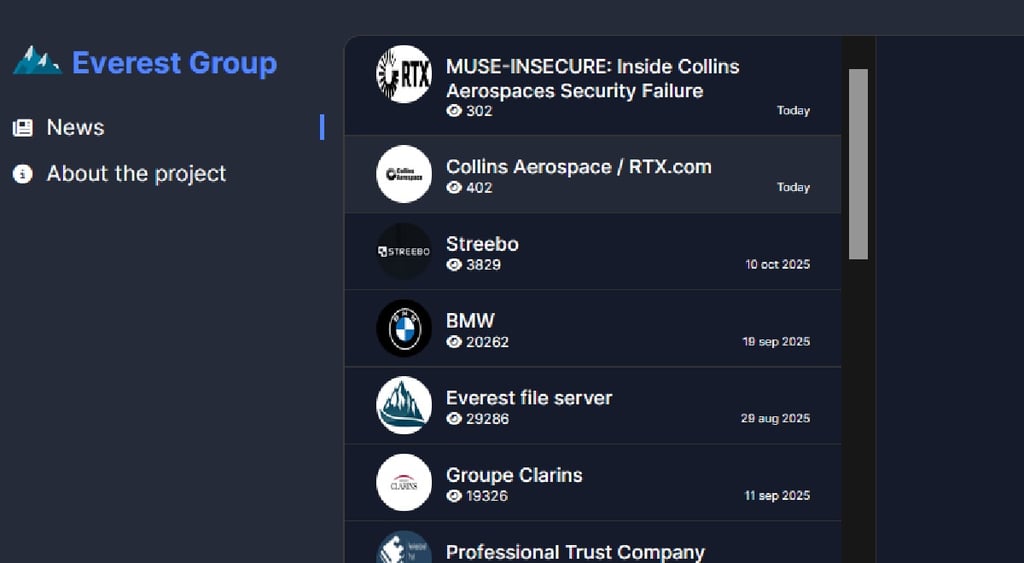Viewport: 1024px width, 563px height.
Task: Click the 3829 view count
Action: pos(483,265)
